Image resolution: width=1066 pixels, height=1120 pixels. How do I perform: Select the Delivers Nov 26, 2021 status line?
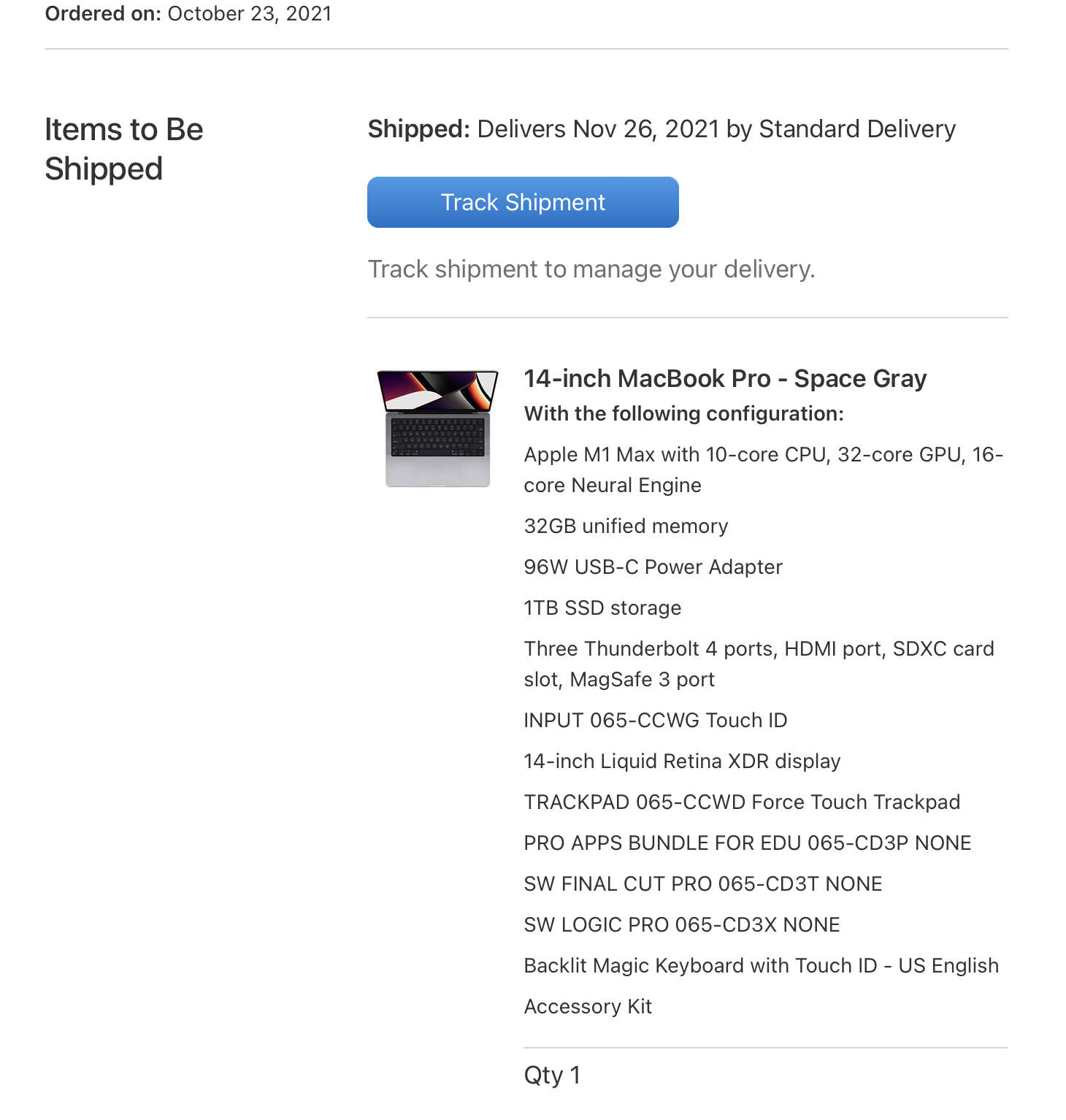pyautogui.click(x=662, y=129)
